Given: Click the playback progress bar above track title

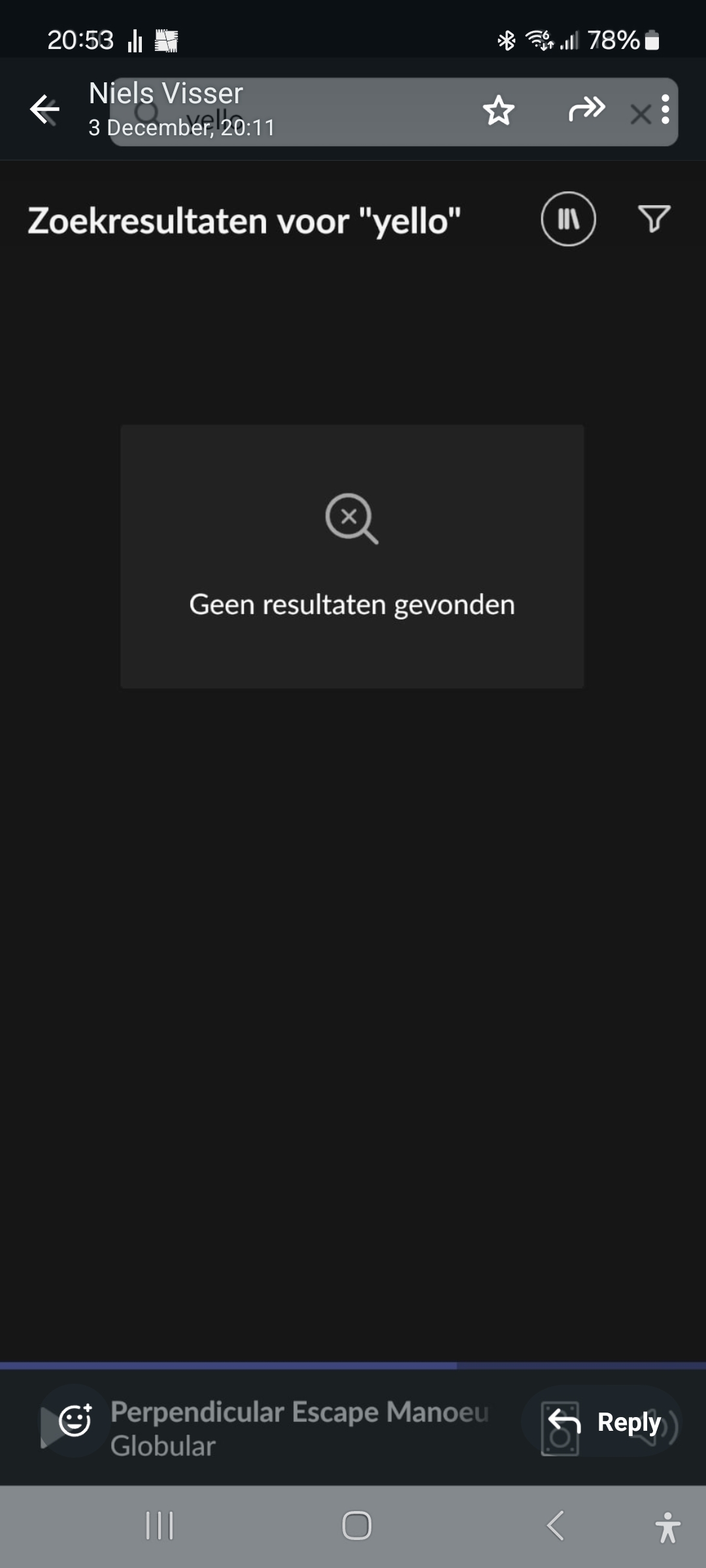Looking at the screenshot, I should [353, 1365].
